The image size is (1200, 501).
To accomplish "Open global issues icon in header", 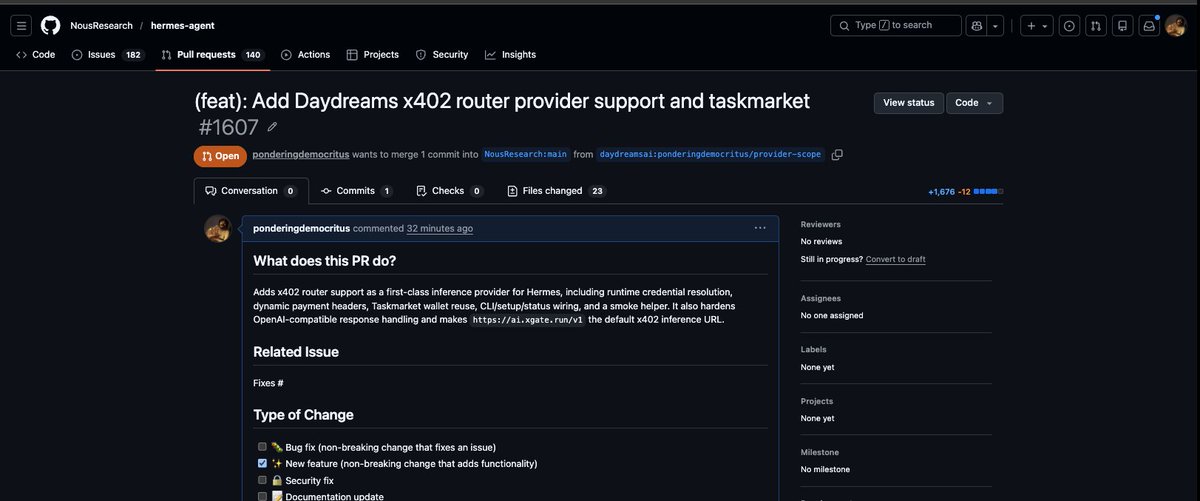I will click(x=1069, y=26).
